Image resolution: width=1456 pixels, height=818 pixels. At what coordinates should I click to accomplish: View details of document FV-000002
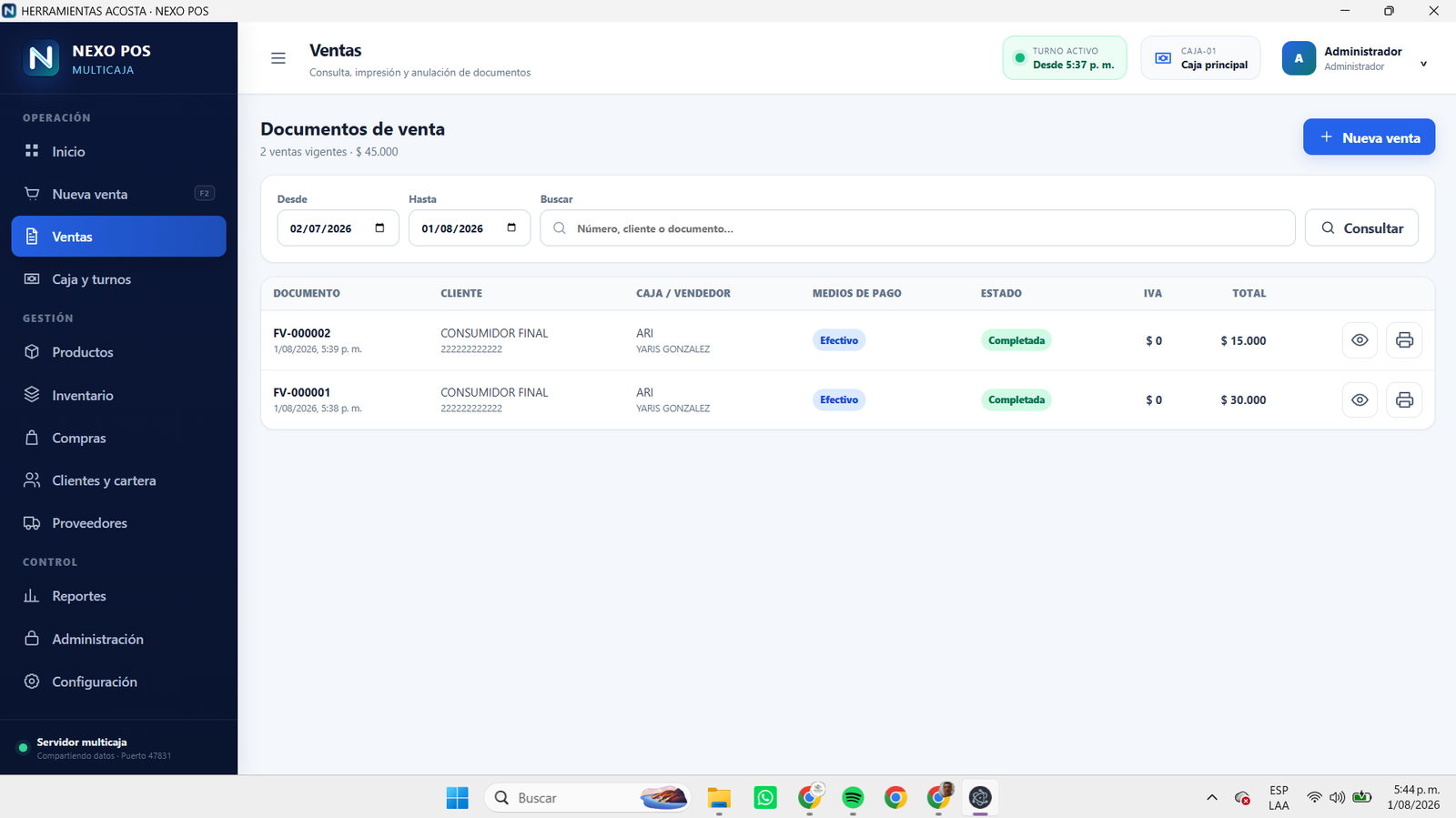[1360, 340]
